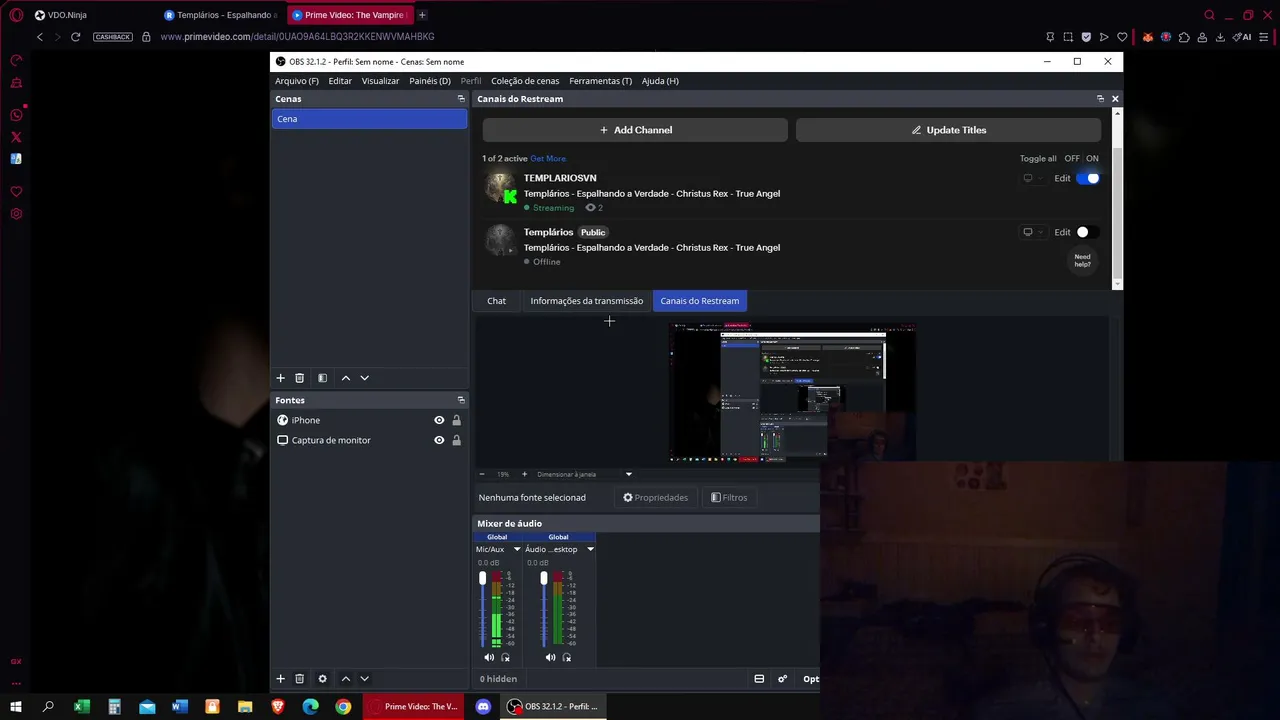Zoom out the preview with minus icon
Viewport: 1280px width, 720px height.
coord(482,474)
